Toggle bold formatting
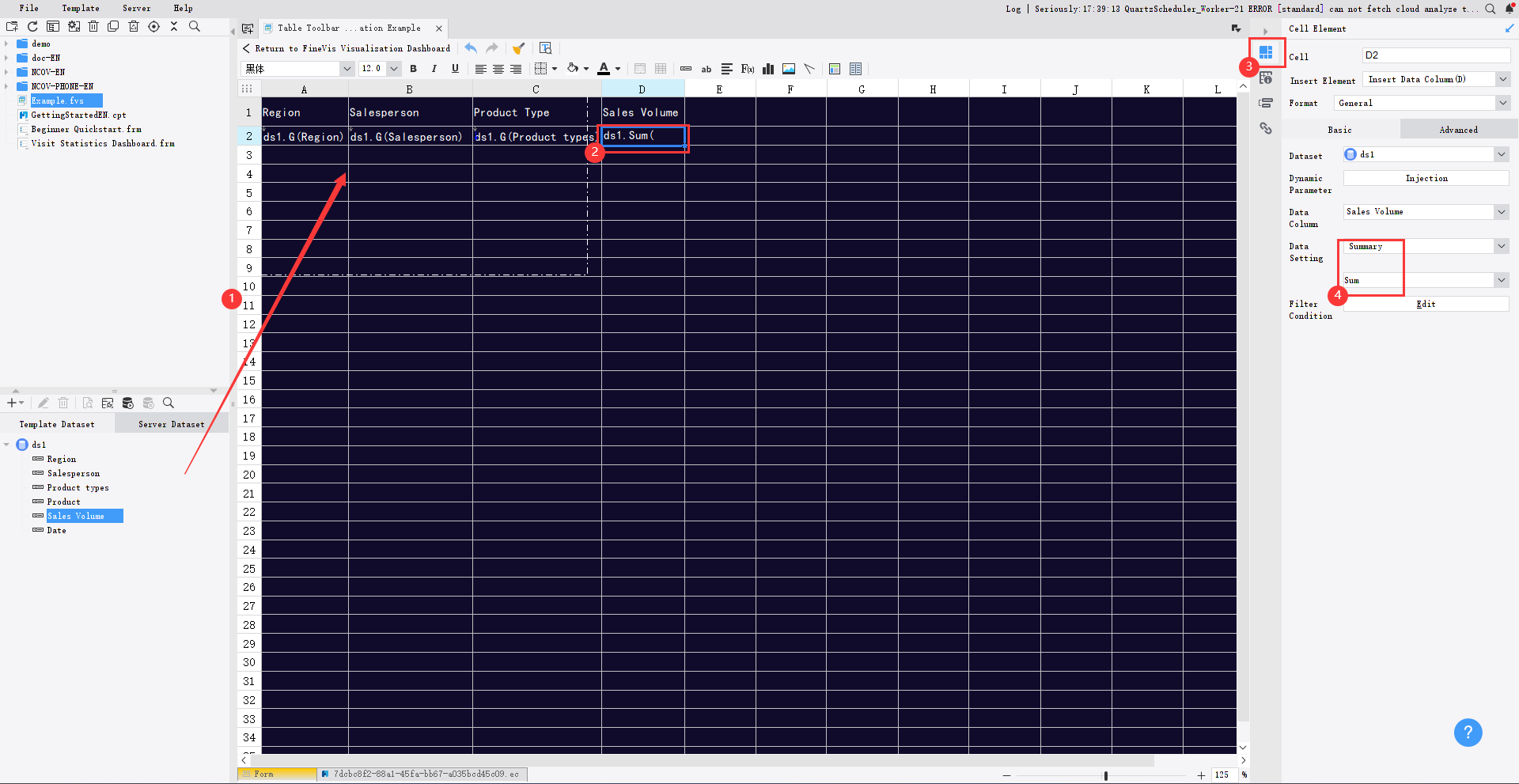The image size is (1519, 784). click(413, 69)
